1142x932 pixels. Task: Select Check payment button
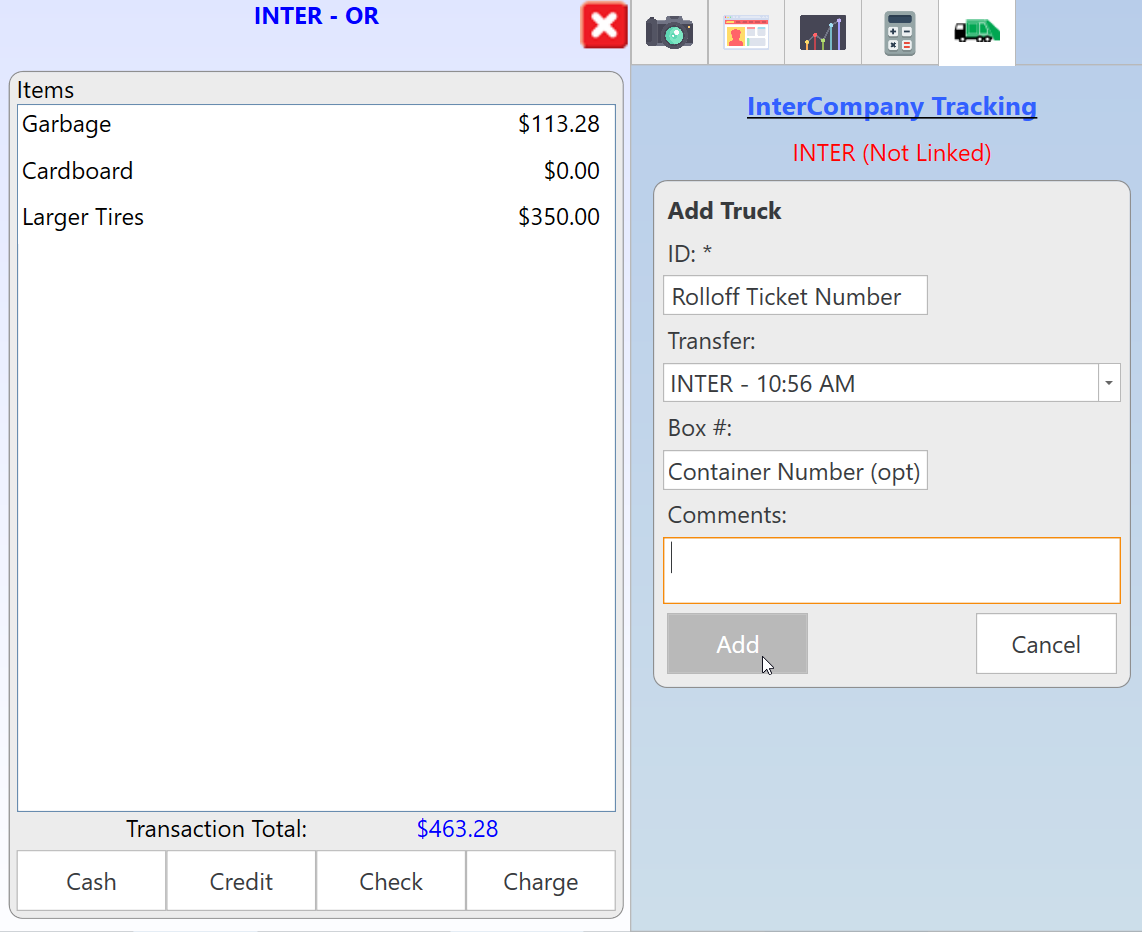(391, 881)
